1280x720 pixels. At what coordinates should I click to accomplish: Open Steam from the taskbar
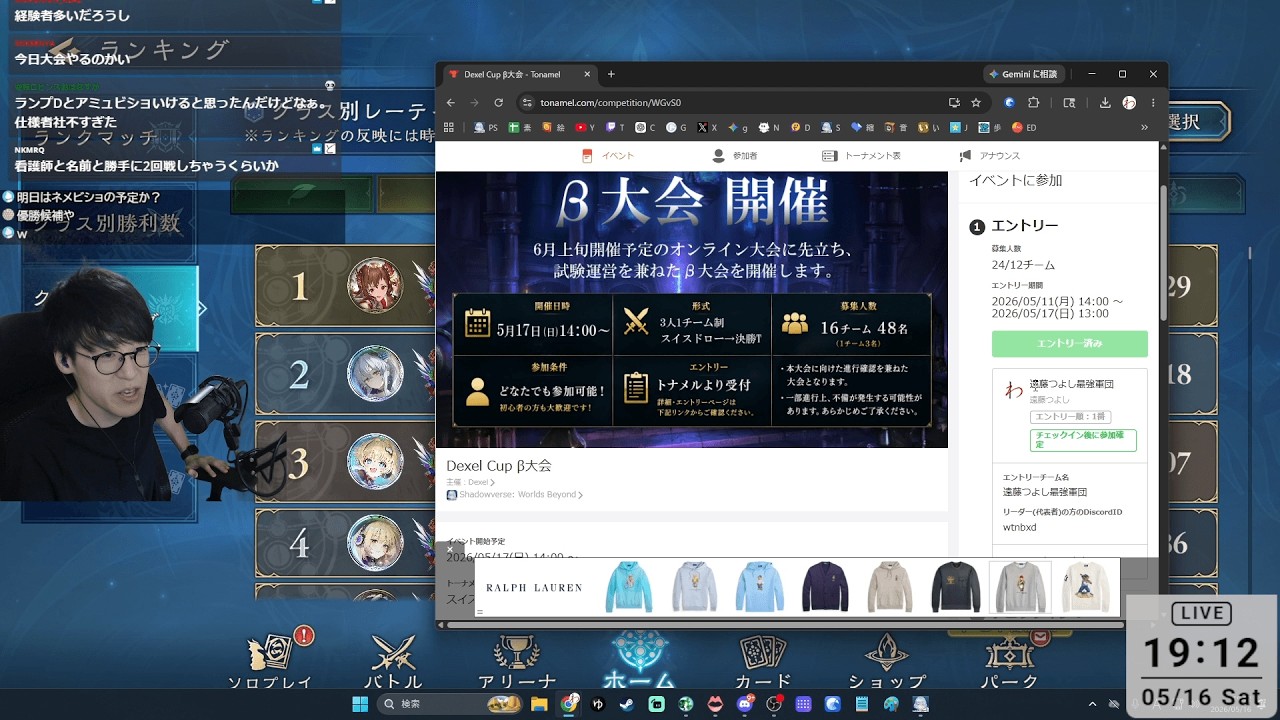pyautogui.click(x=626, y=704)
